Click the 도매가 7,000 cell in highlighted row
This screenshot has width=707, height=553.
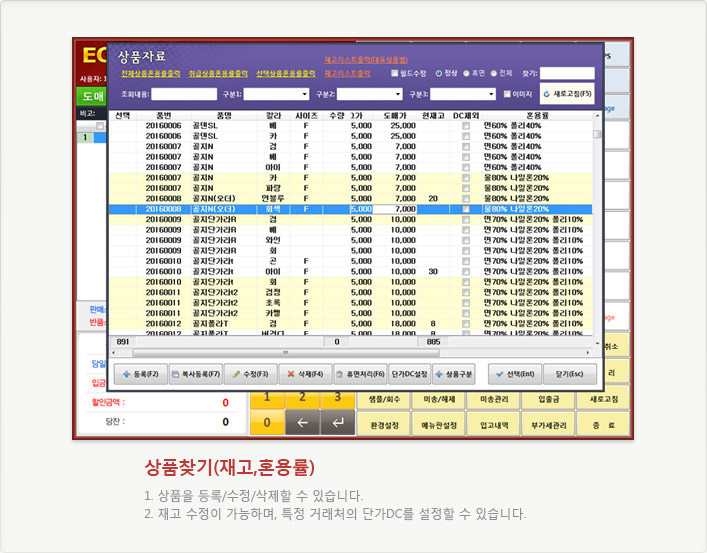tap(395, 209)
